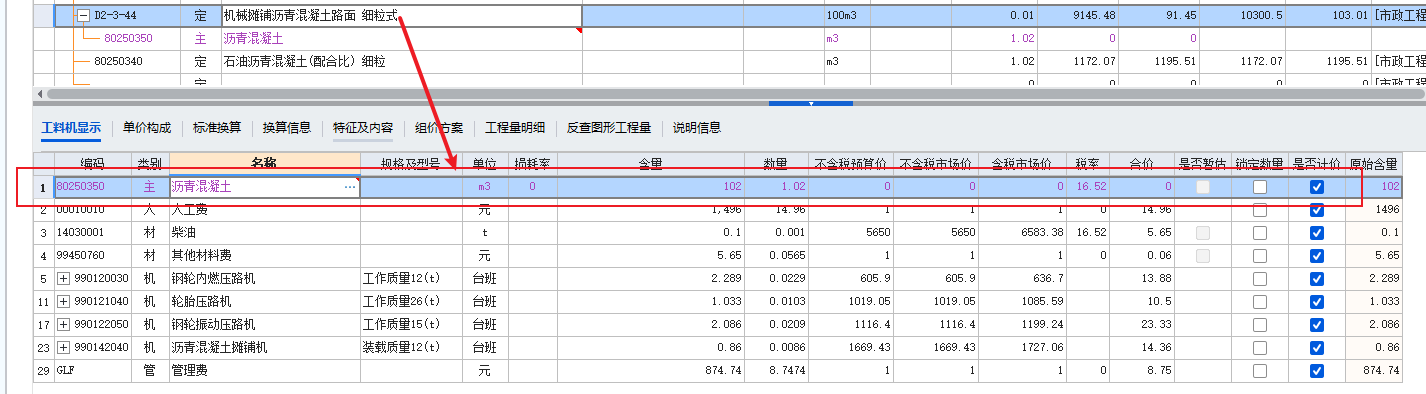Toggle 锁定数量 for 钢轮振动压路机 row
1426x394 pixels.
coord(1260,325)
